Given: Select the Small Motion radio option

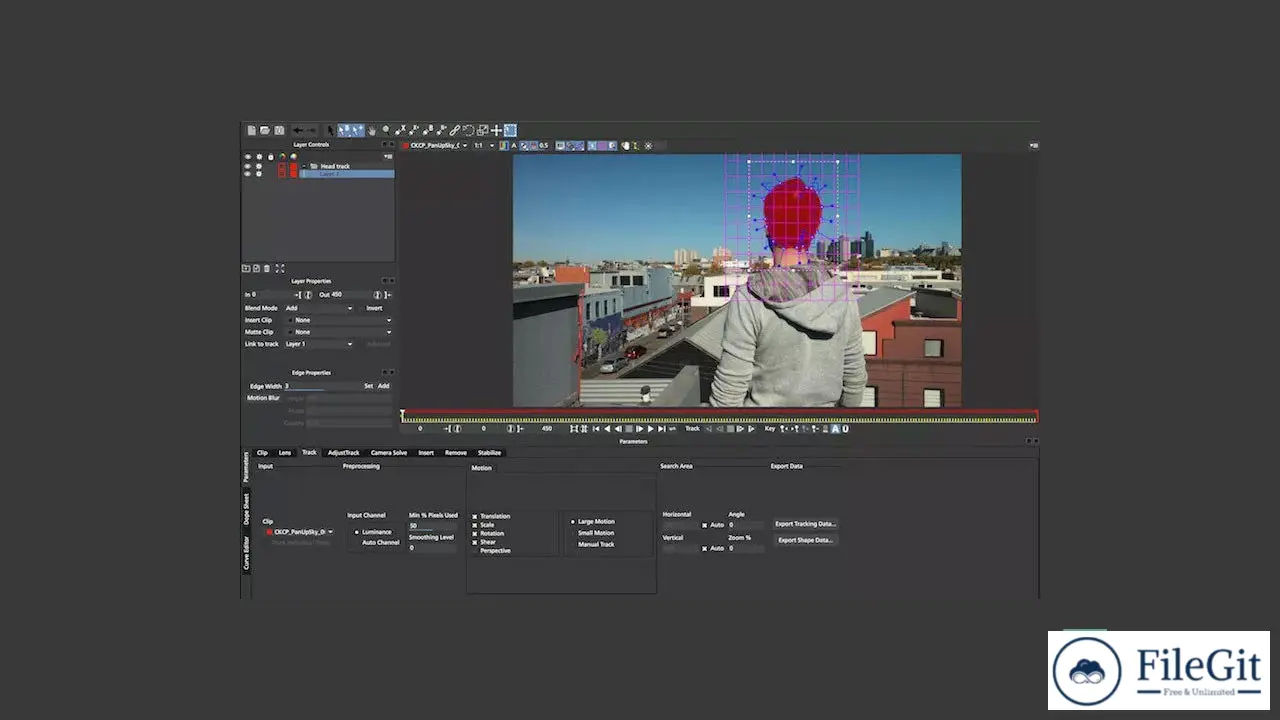Looking at the screenshot, I should [x=573, y=533].
